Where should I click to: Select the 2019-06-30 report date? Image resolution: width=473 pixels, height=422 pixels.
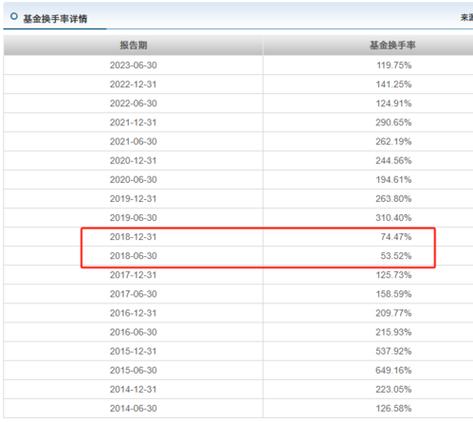[133, 218]
